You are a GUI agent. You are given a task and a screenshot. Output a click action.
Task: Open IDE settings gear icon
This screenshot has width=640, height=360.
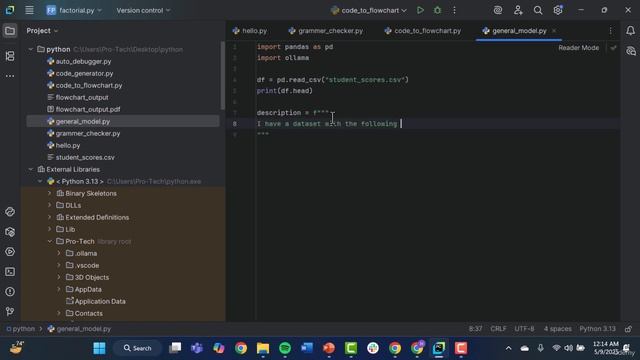(558, 10)
